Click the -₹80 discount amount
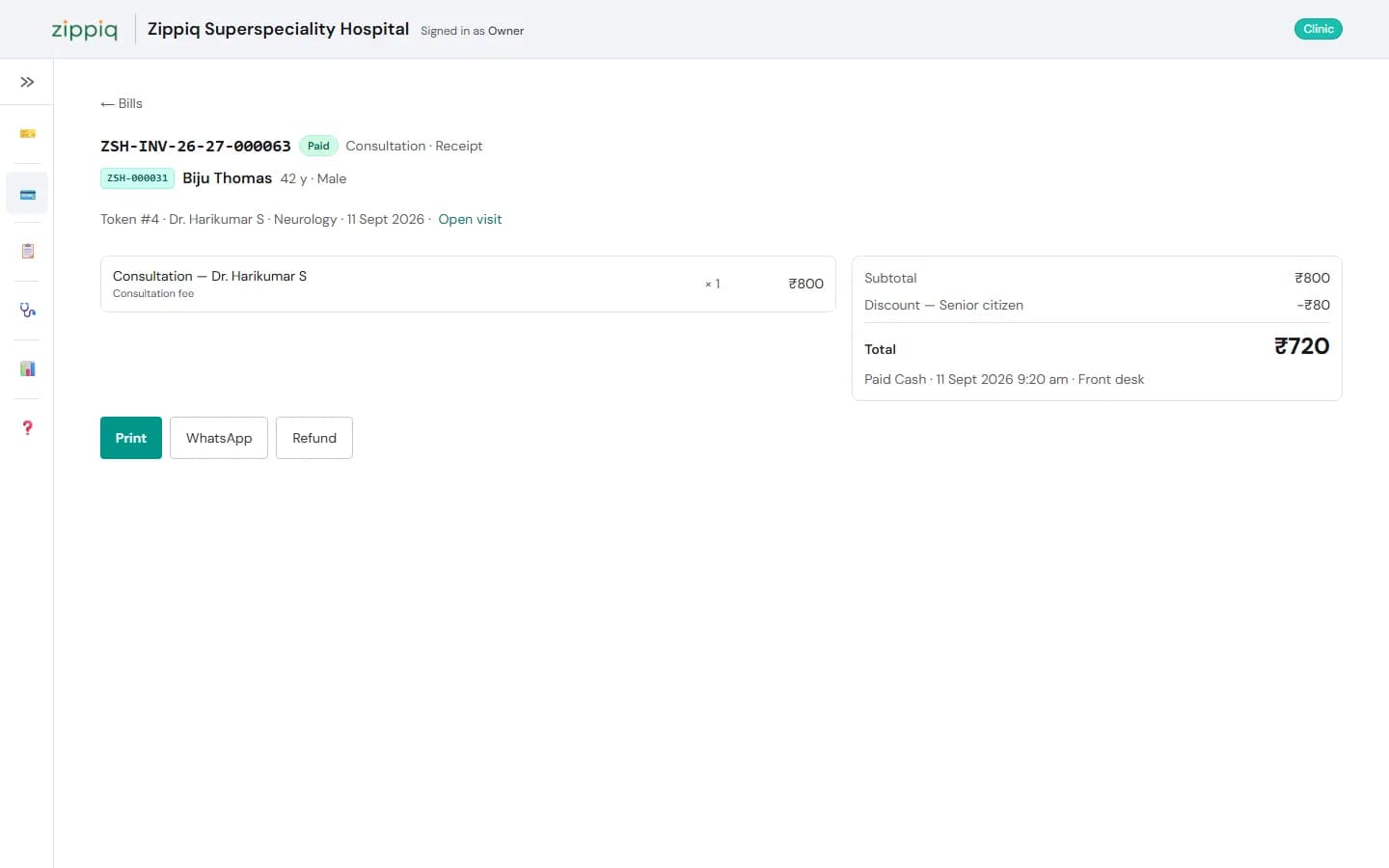Screen dimensions: 1389x868 [x=1313, y=305]
